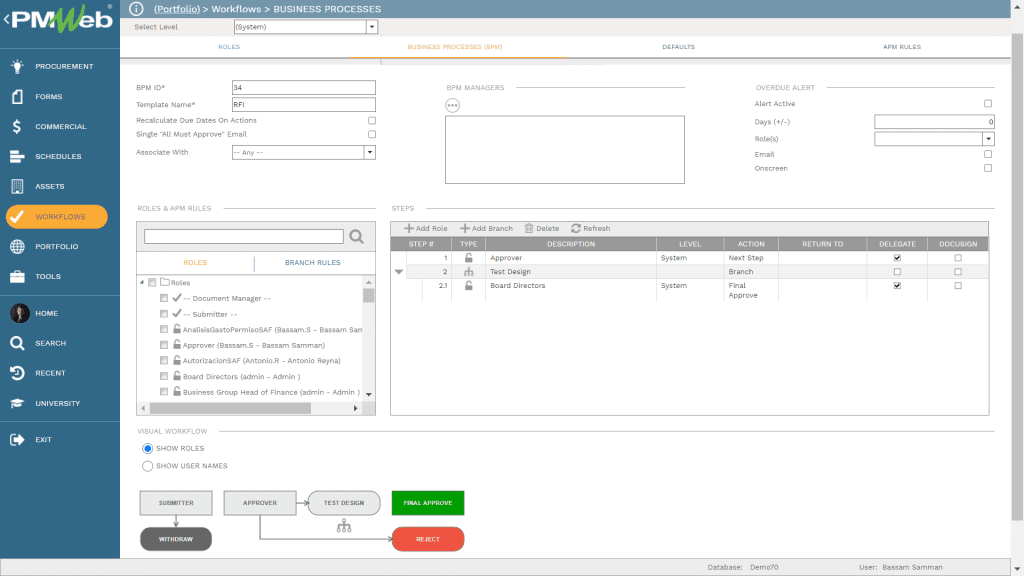The image size is (1024, 576).
Task: Enable the Alert Active checkbox
Action: [987, 103]
